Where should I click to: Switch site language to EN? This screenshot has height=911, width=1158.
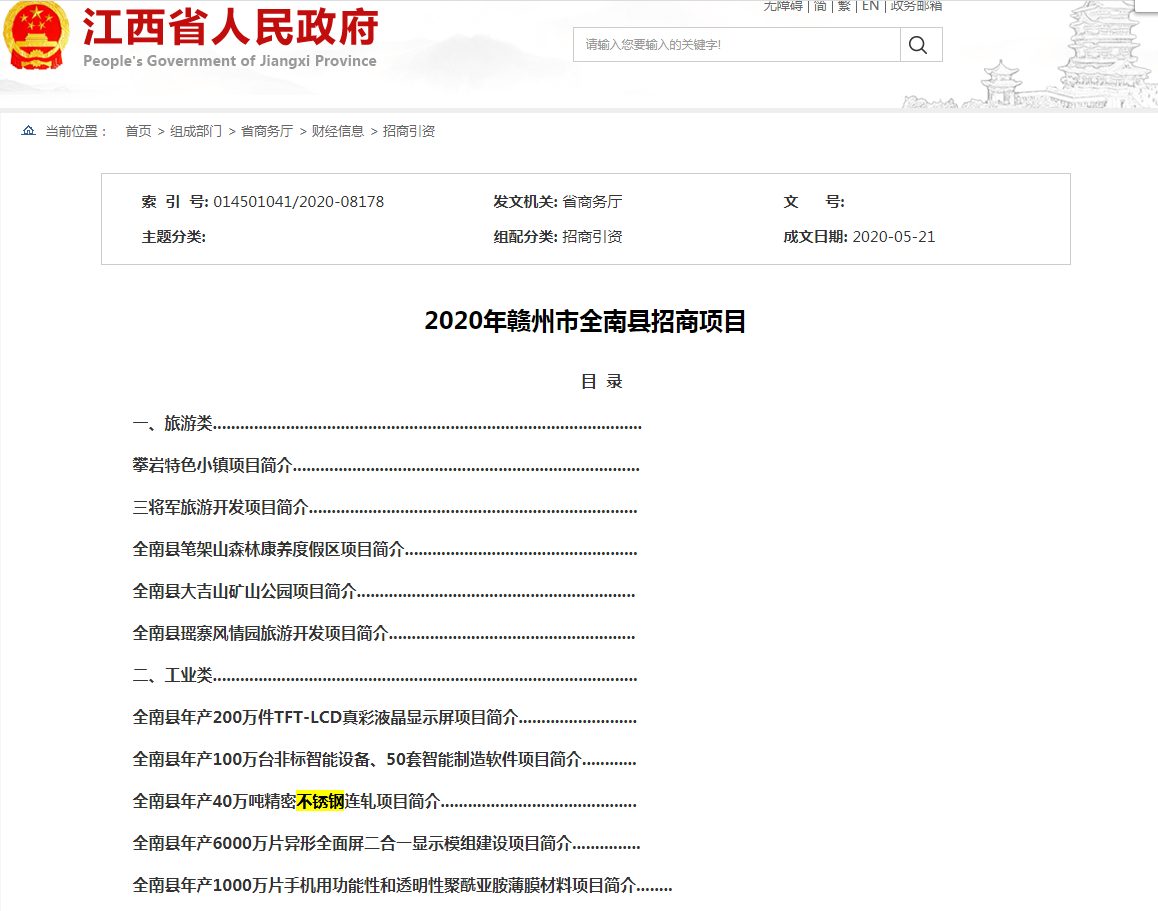(x=870, y=6)
